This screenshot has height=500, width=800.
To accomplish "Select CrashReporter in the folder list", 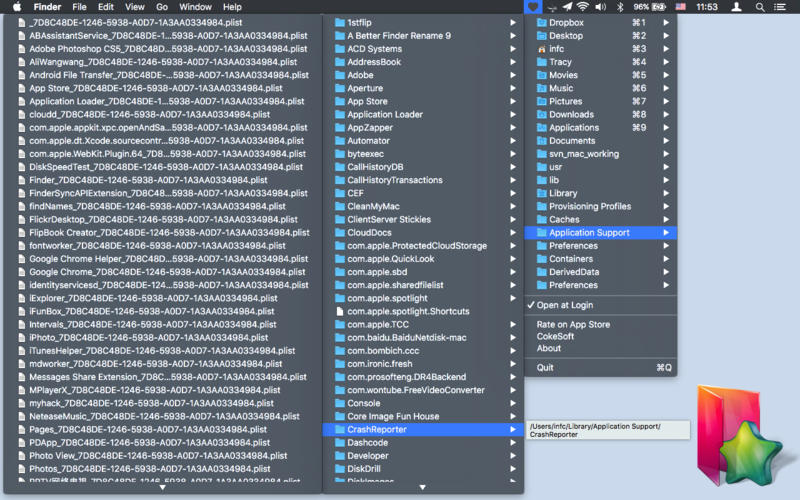I will coord(376,429).
